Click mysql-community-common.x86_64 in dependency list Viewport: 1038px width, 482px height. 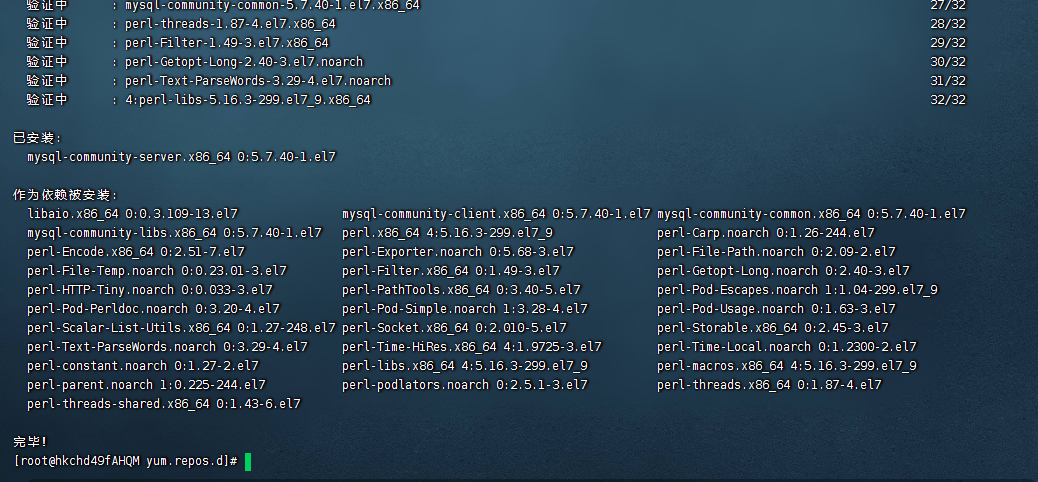coord(811,214)
